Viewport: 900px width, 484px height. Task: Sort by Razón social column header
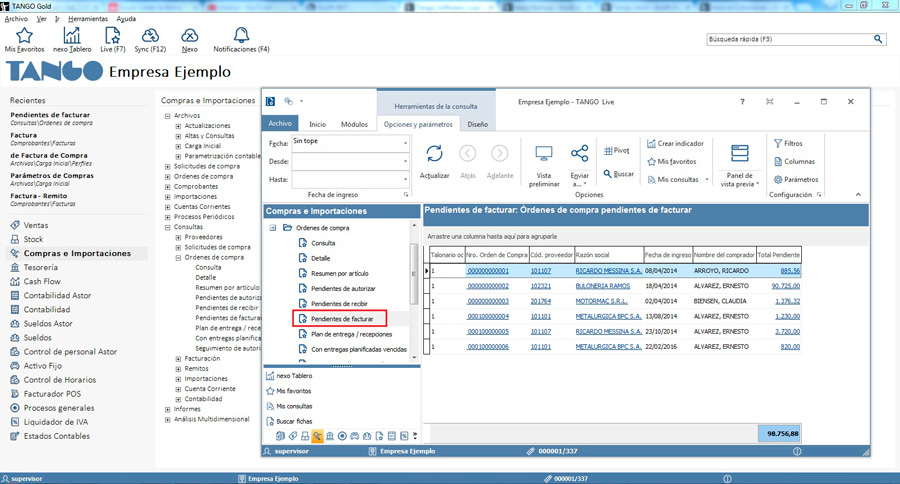(608, 255)
